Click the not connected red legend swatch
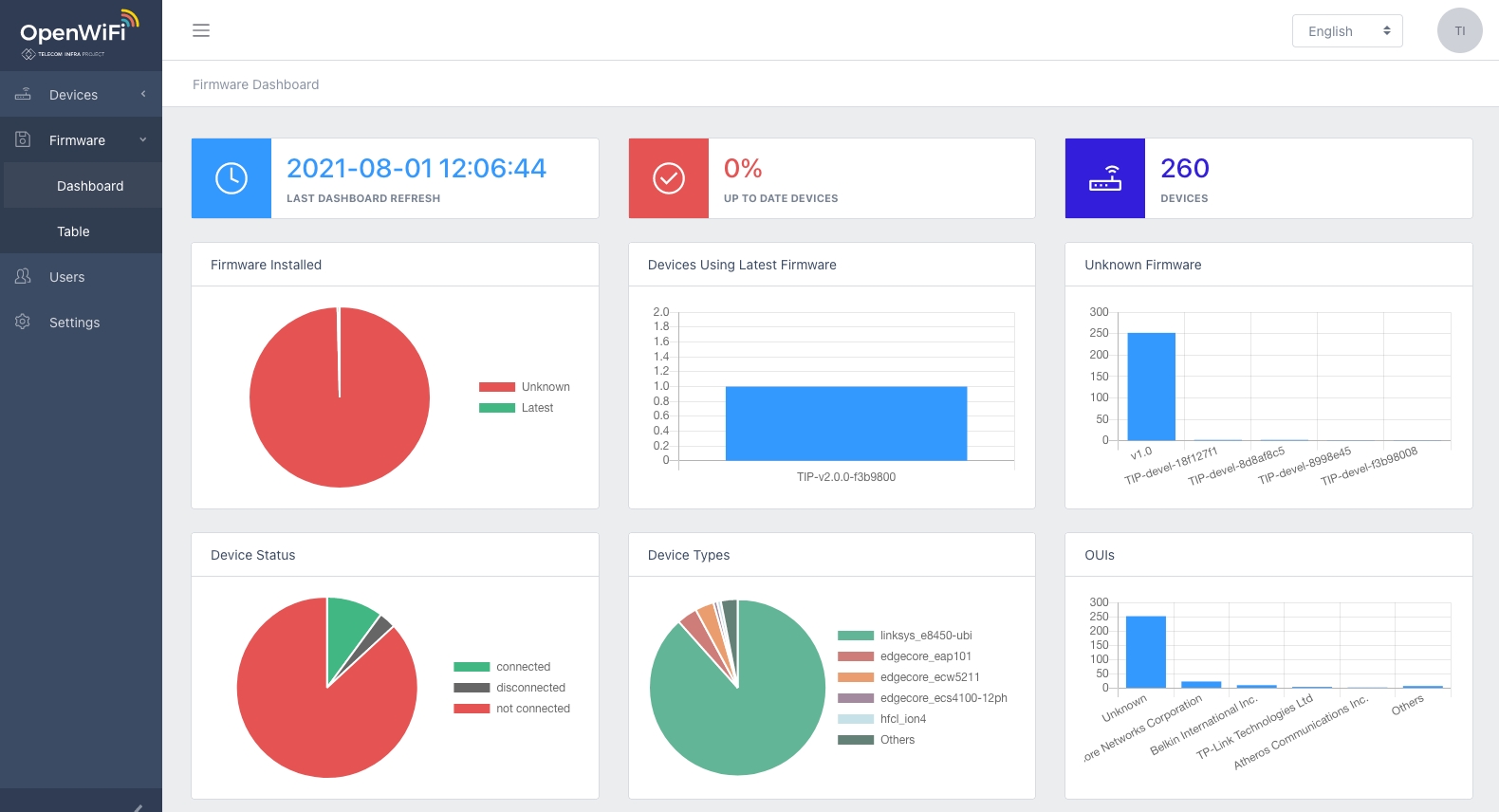The height and width of the screenshot is (812, 1499). tap(472, 709)
